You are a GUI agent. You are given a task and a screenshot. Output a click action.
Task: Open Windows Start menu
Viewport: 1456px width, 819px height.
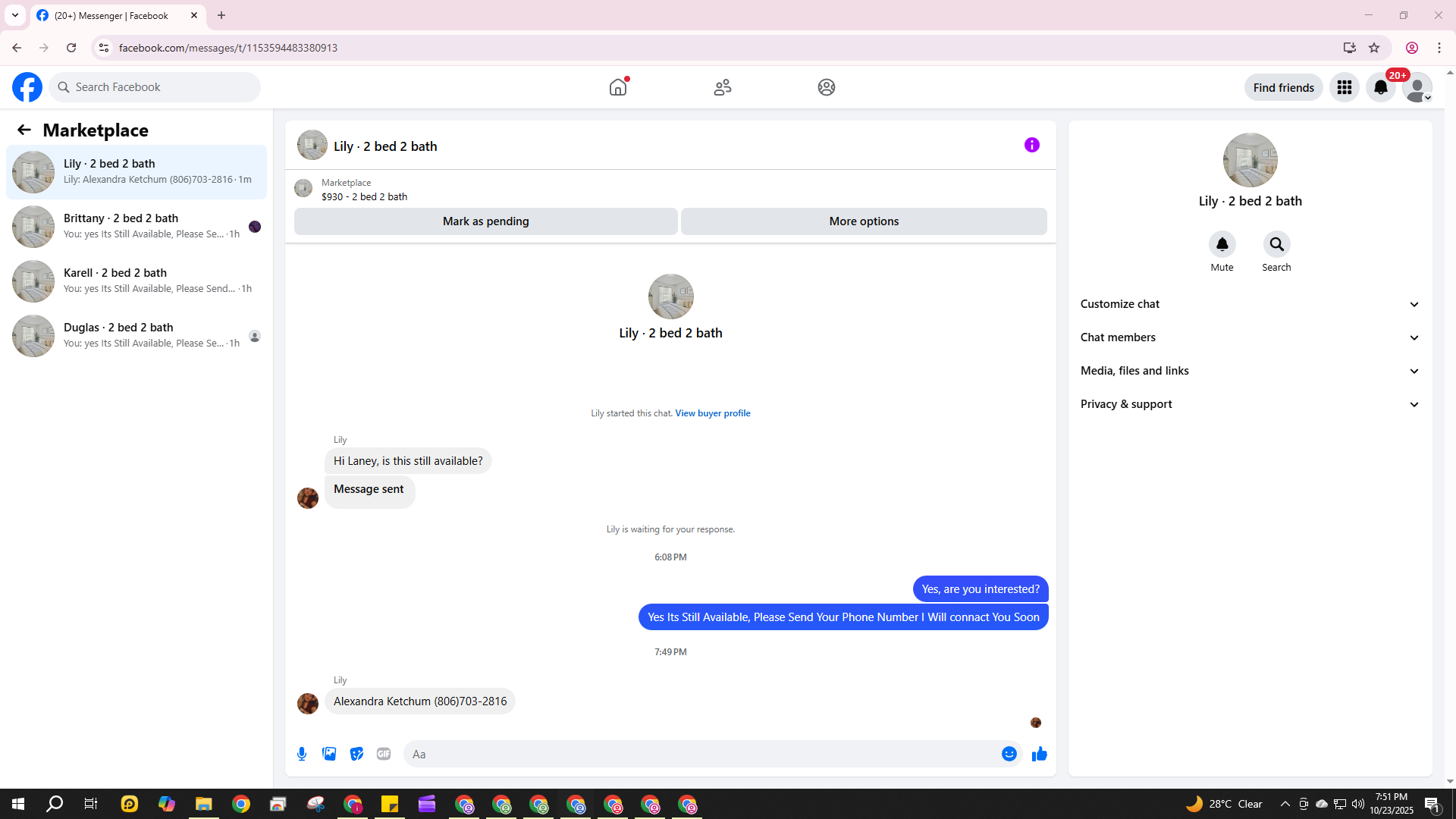coord(18,804)
